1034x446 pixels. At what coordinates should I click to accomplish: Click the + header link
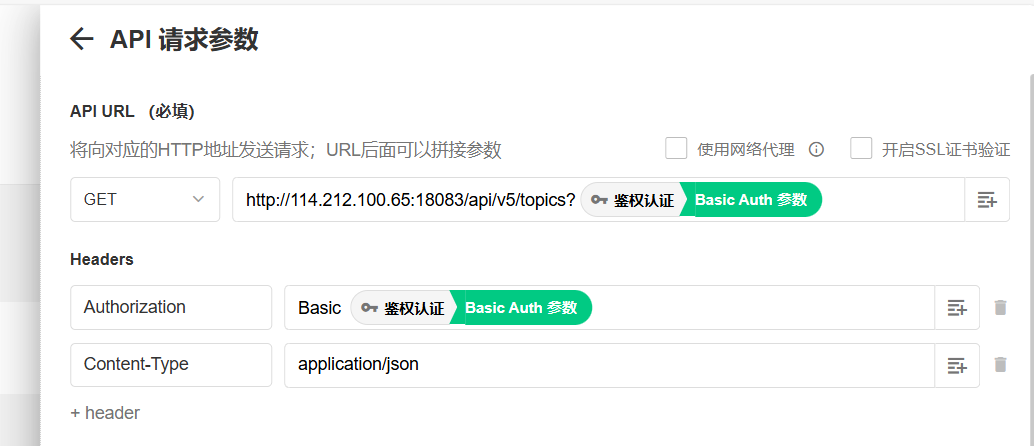point(105,412)
